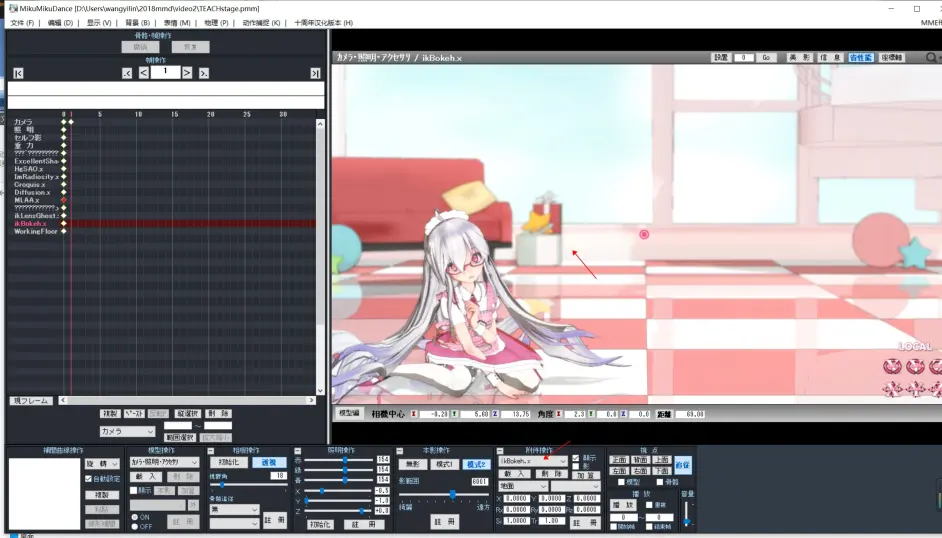Open empty bone dropdown in accessory panel

click(x=576, y=486)
